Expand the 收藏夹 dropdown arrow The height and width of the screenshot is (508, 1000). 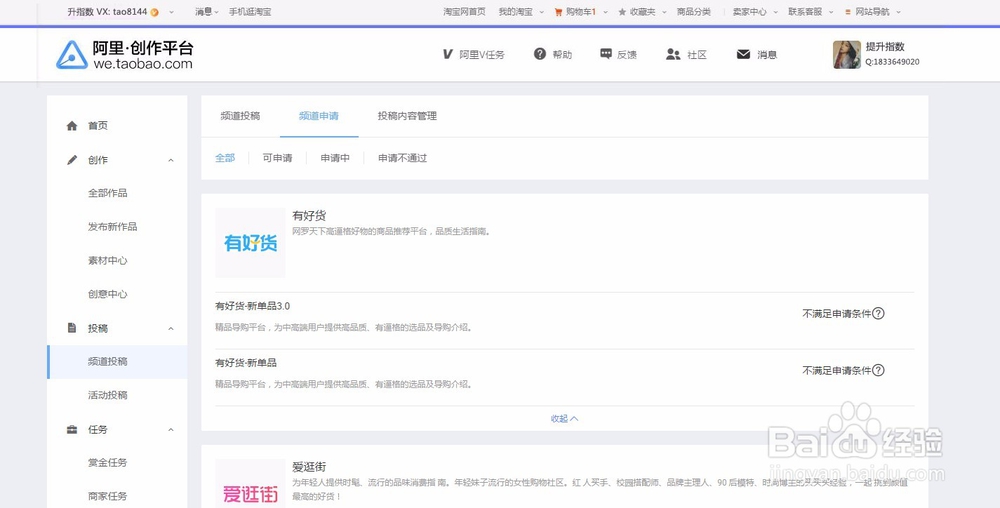tap(664, 12)
